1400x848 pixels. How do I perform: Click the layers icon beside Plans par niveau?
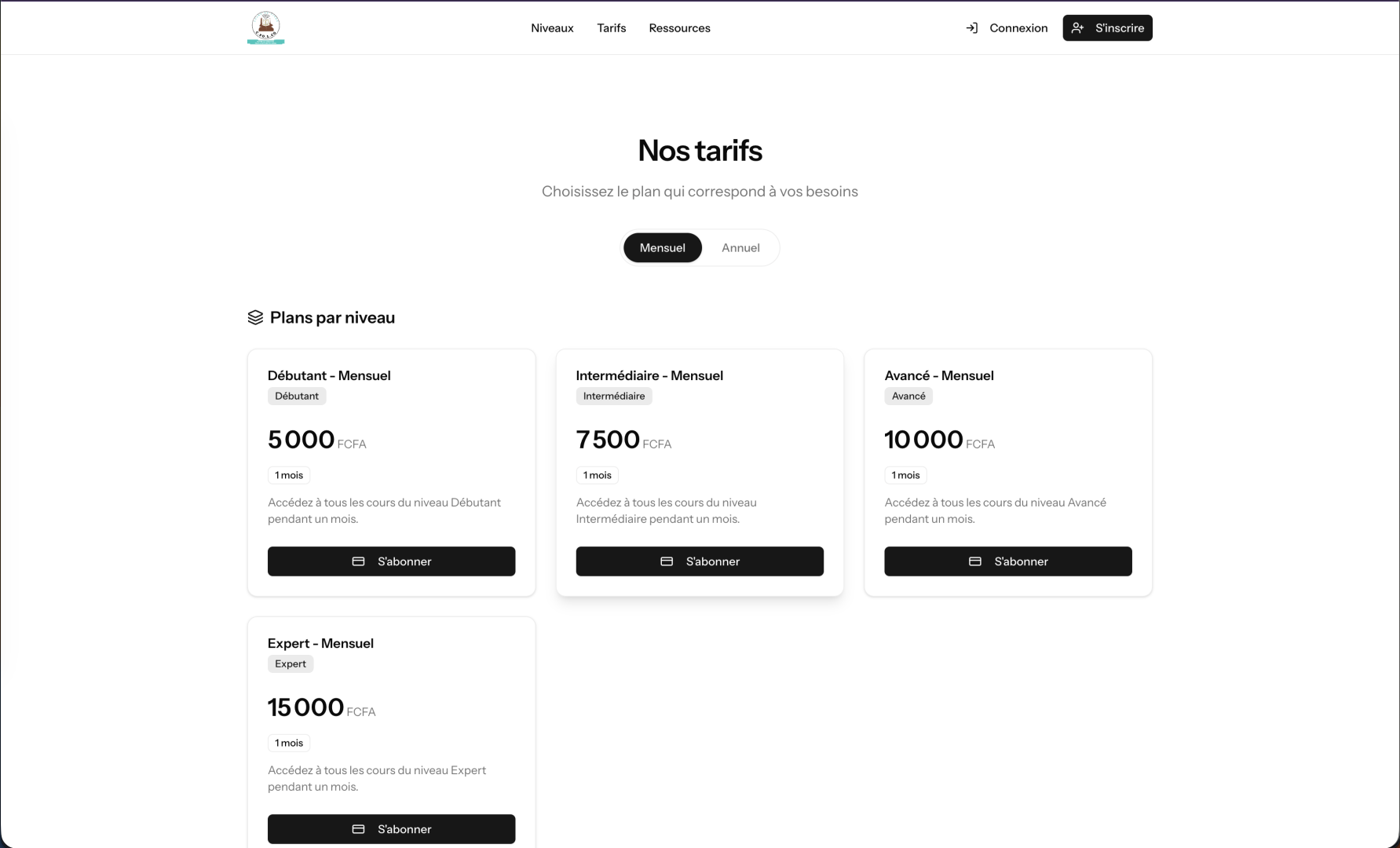[255, 317]
